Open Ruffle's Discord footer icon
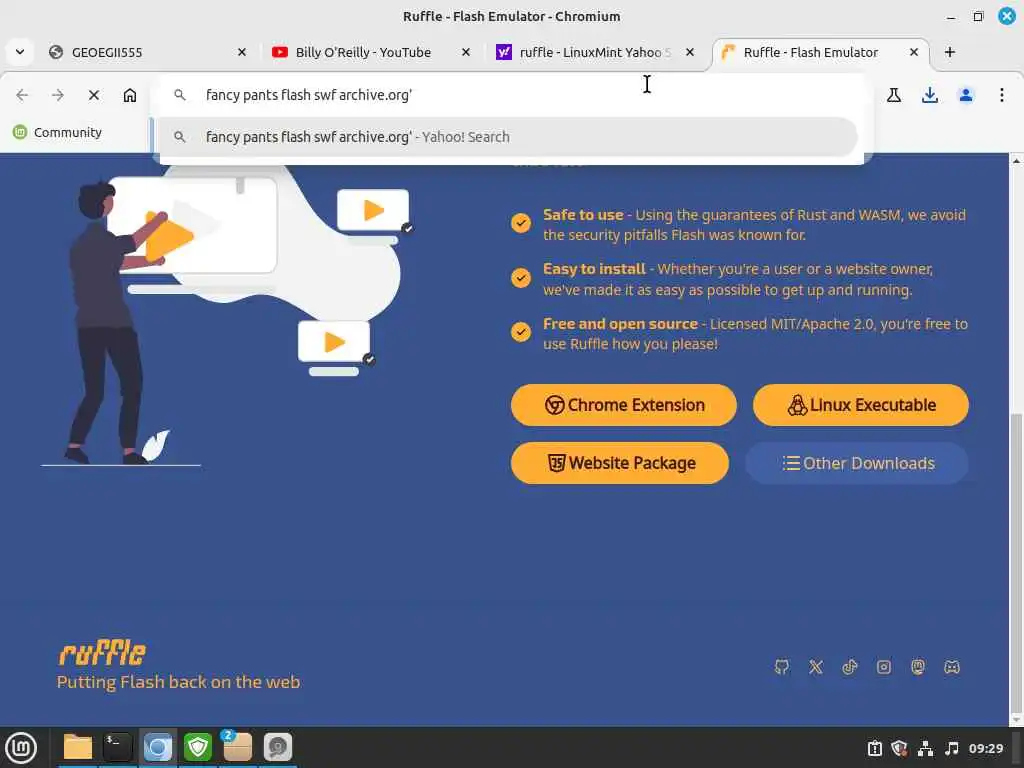Viewport: 1024px width, 768px height. tap(952, 667)
